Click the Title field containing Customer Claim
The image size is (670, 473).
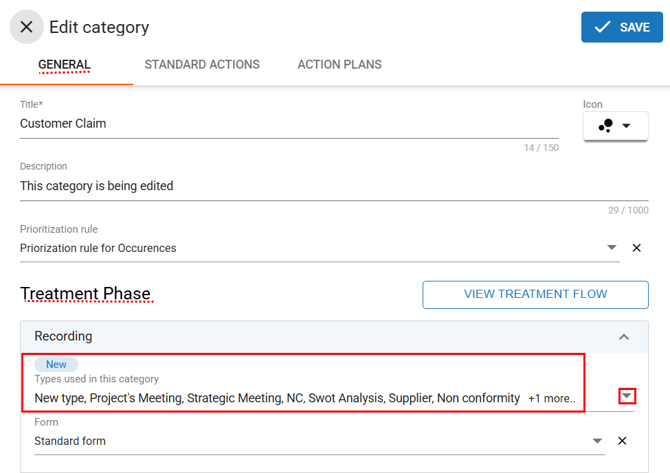pos(288,124)
